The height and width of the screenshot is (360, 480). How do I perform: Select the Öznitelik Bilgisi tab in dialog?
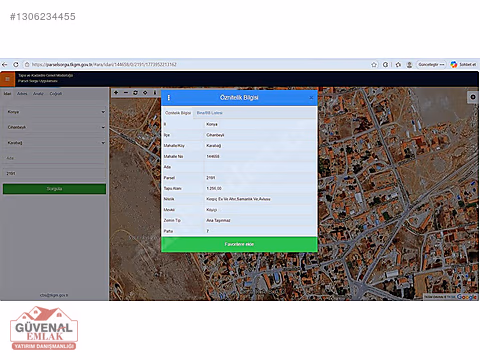[x=178, y=113]
